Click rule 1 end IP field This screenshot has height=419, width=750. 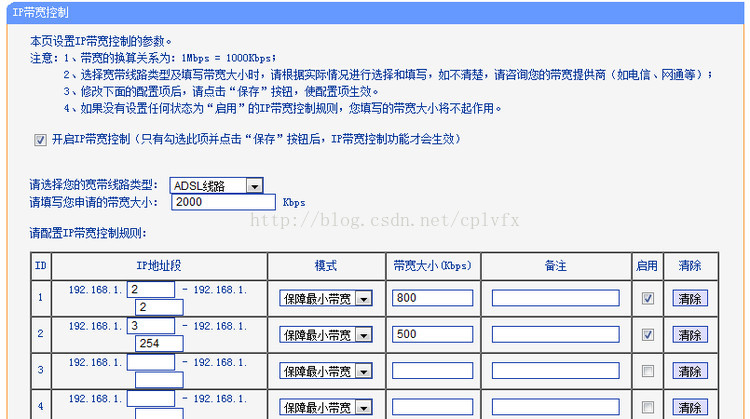(159, 307)
